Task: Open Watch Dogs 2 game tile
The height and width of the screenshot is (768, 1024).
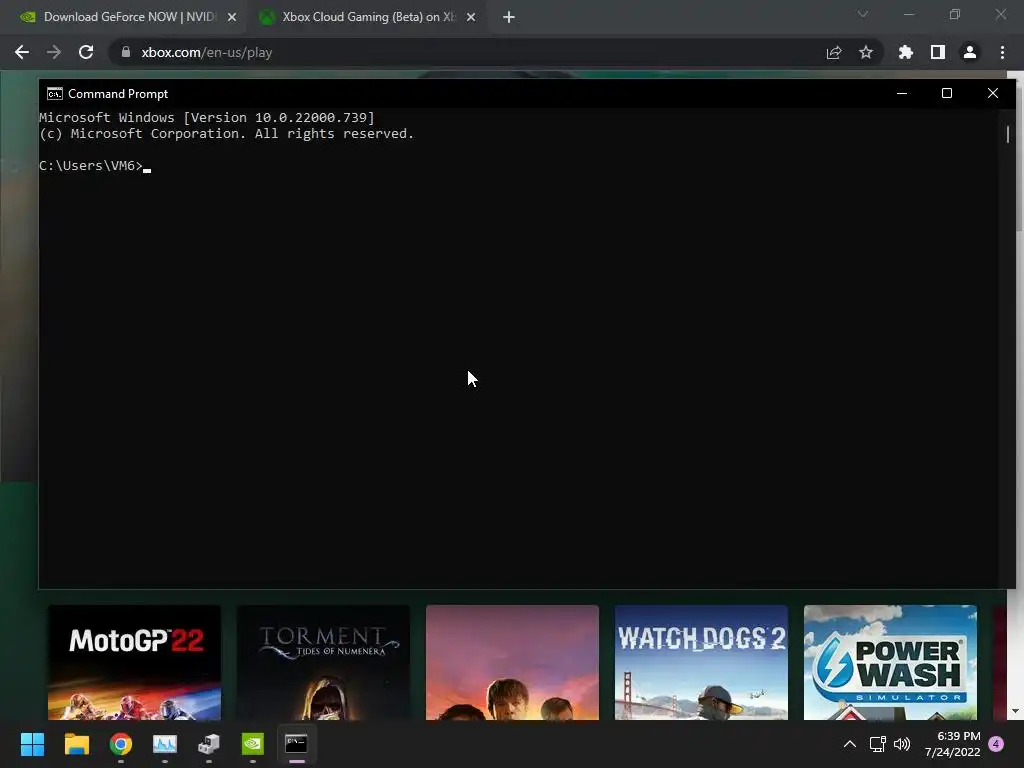Action: [x=701, y=662]
